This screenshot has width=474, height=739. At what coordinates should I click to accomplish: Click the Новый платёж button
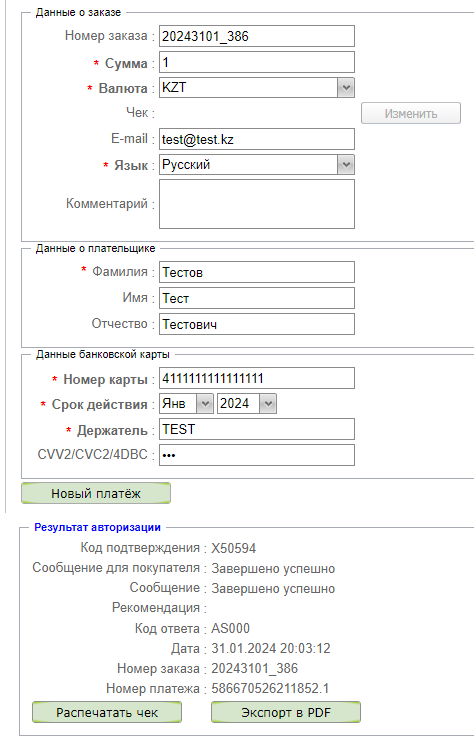(96, 493)
